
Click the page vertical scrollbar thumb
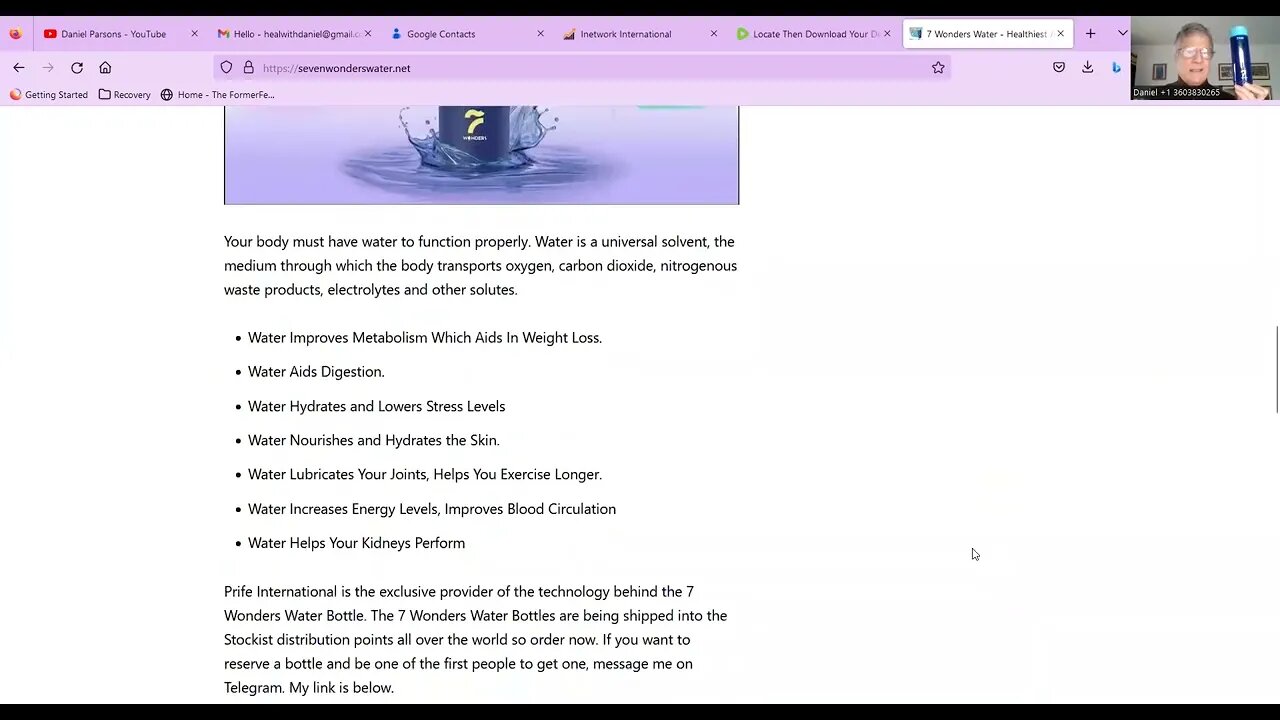1276,369
